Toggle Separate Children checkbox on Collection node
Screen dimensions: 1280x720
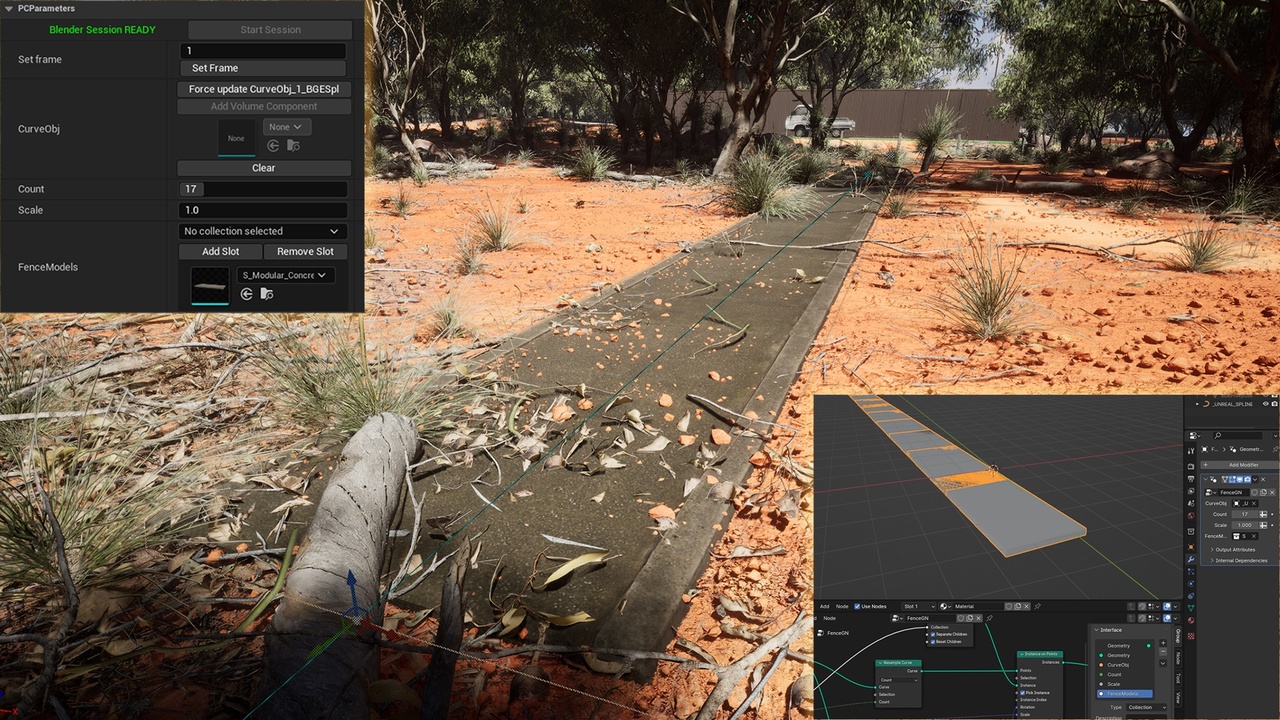tap(933, 634)
